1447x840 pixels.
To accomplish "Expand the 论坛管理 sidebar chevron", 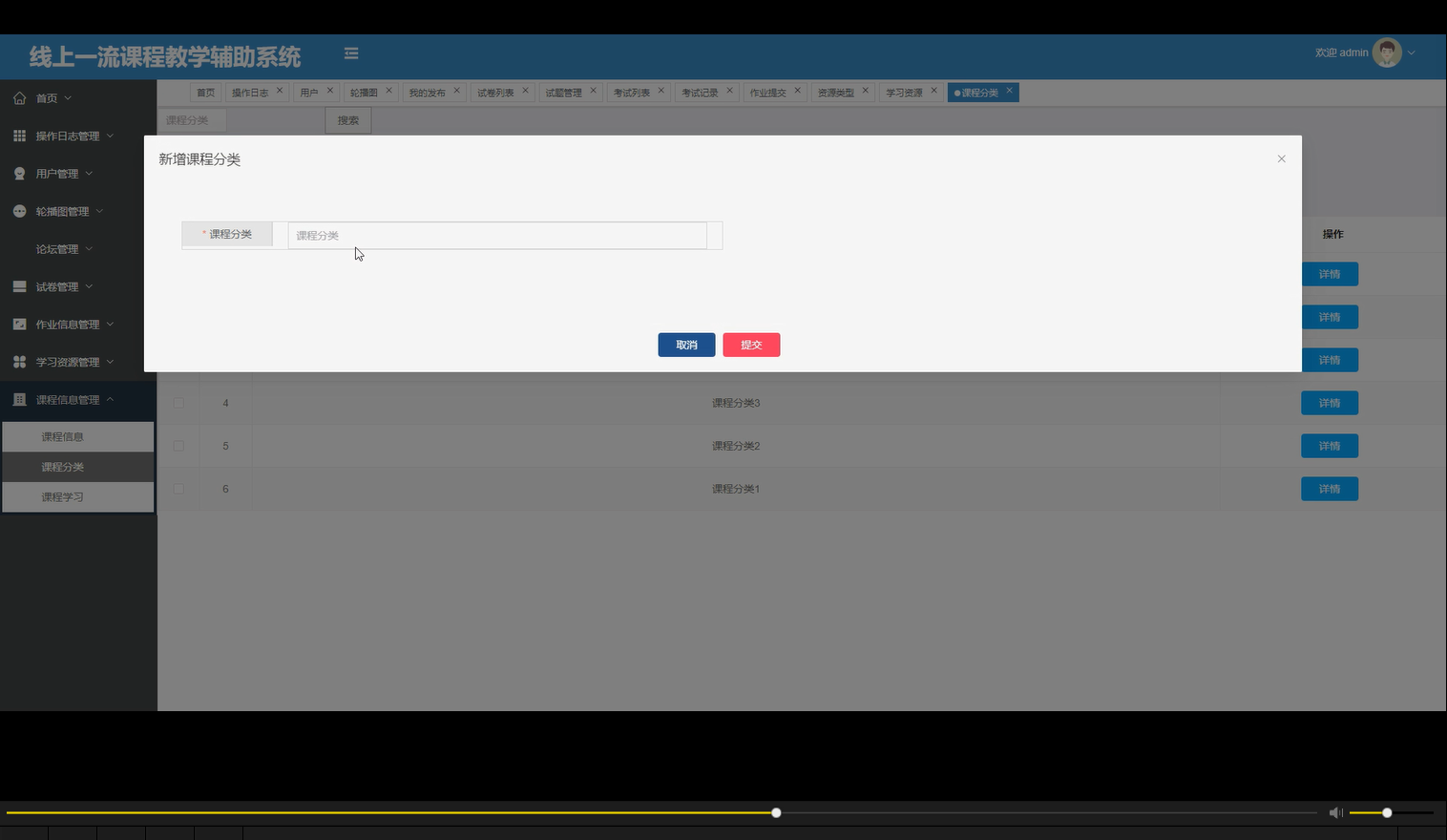I will point(89,249).
